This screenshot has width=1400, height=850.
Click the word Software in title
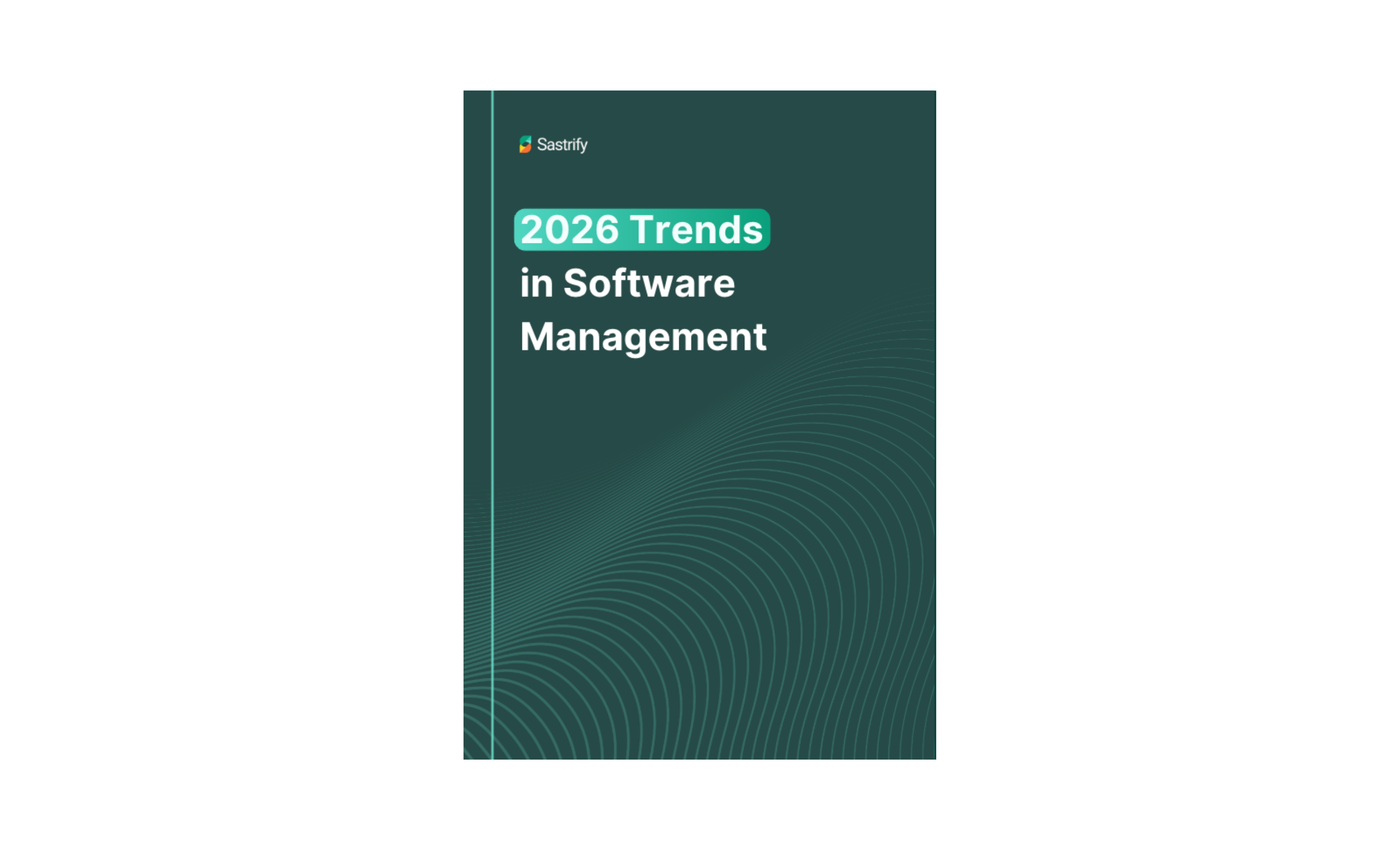[649, 283]
